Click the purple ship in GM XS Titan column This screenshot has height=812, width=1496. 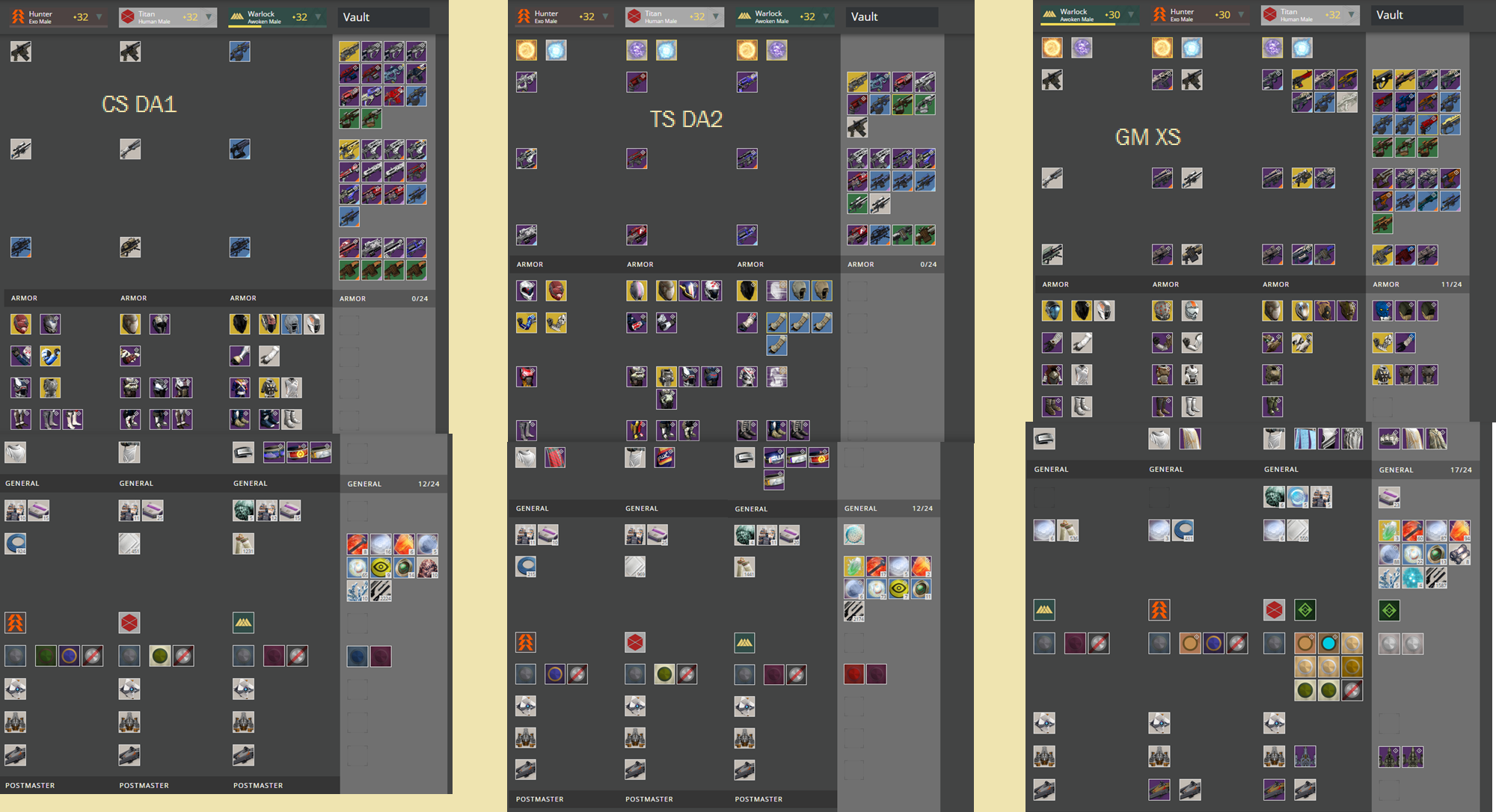point(1305,756)
